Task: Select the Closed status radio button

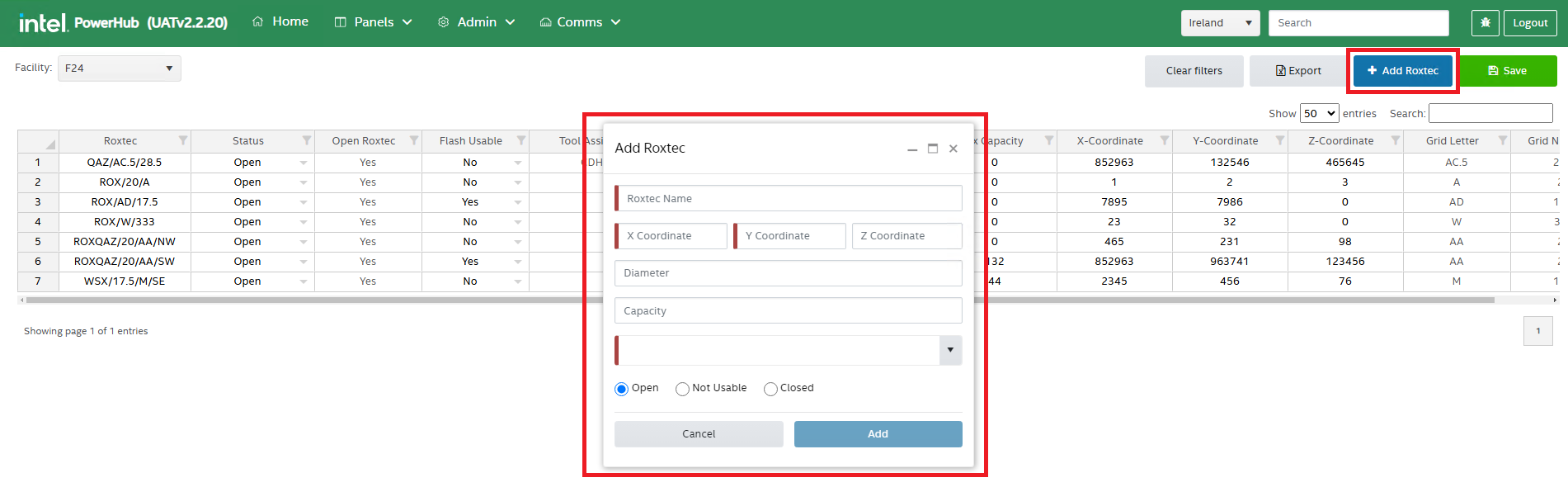Action: click(770, 389)
